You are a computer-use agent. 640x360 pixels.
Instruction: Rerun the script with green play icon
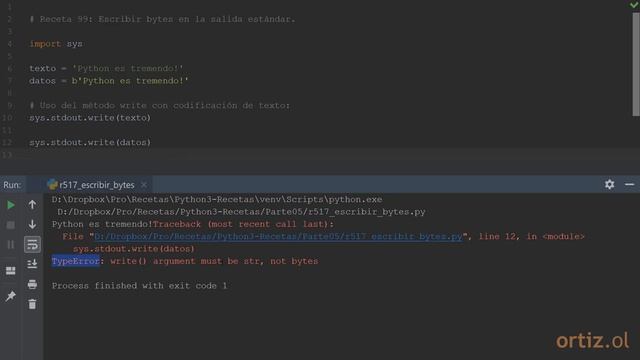click(x=11, y=205)
